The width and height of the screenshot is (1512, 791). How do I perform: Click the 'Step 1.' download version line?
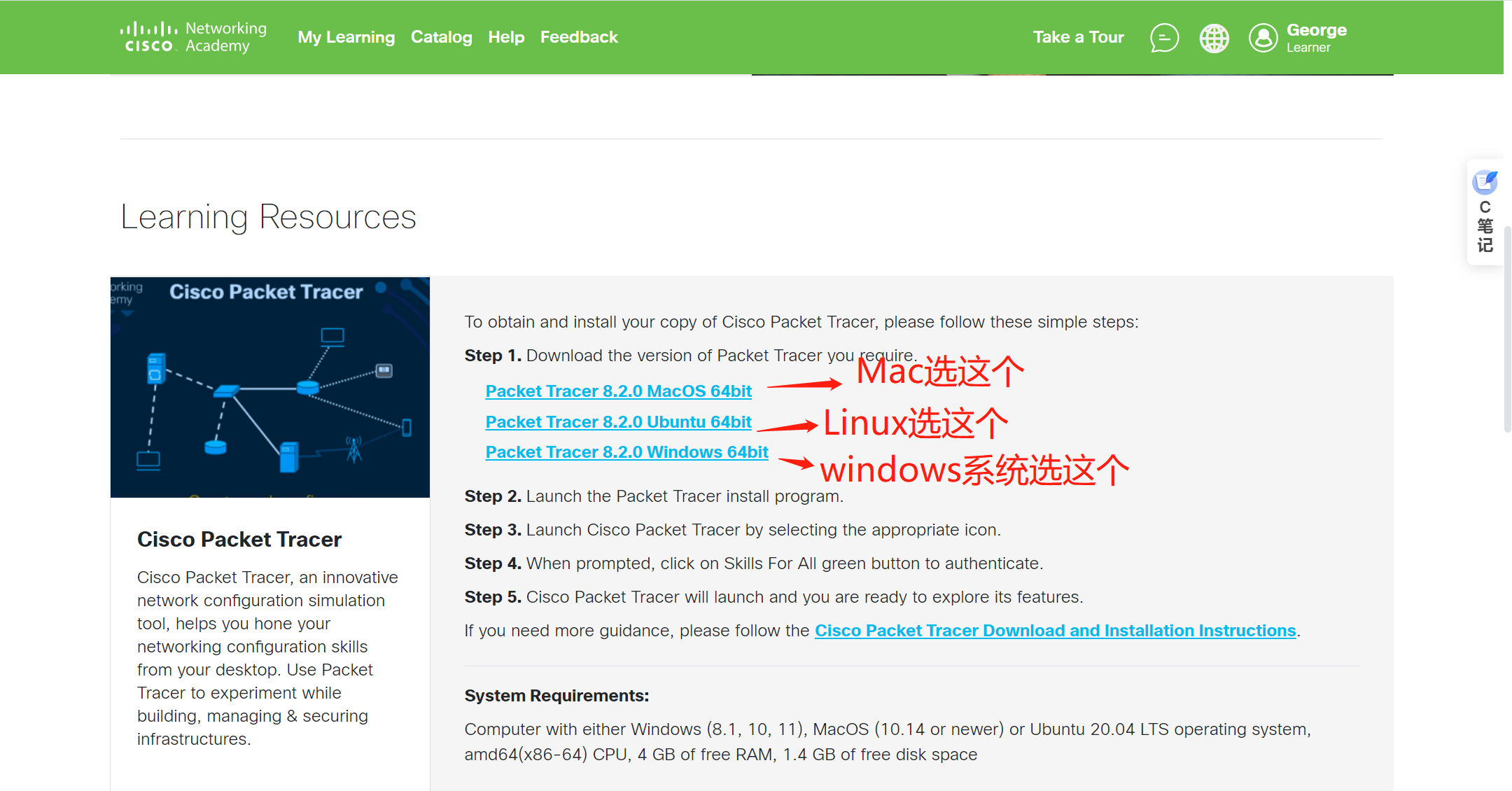[690, 356]
